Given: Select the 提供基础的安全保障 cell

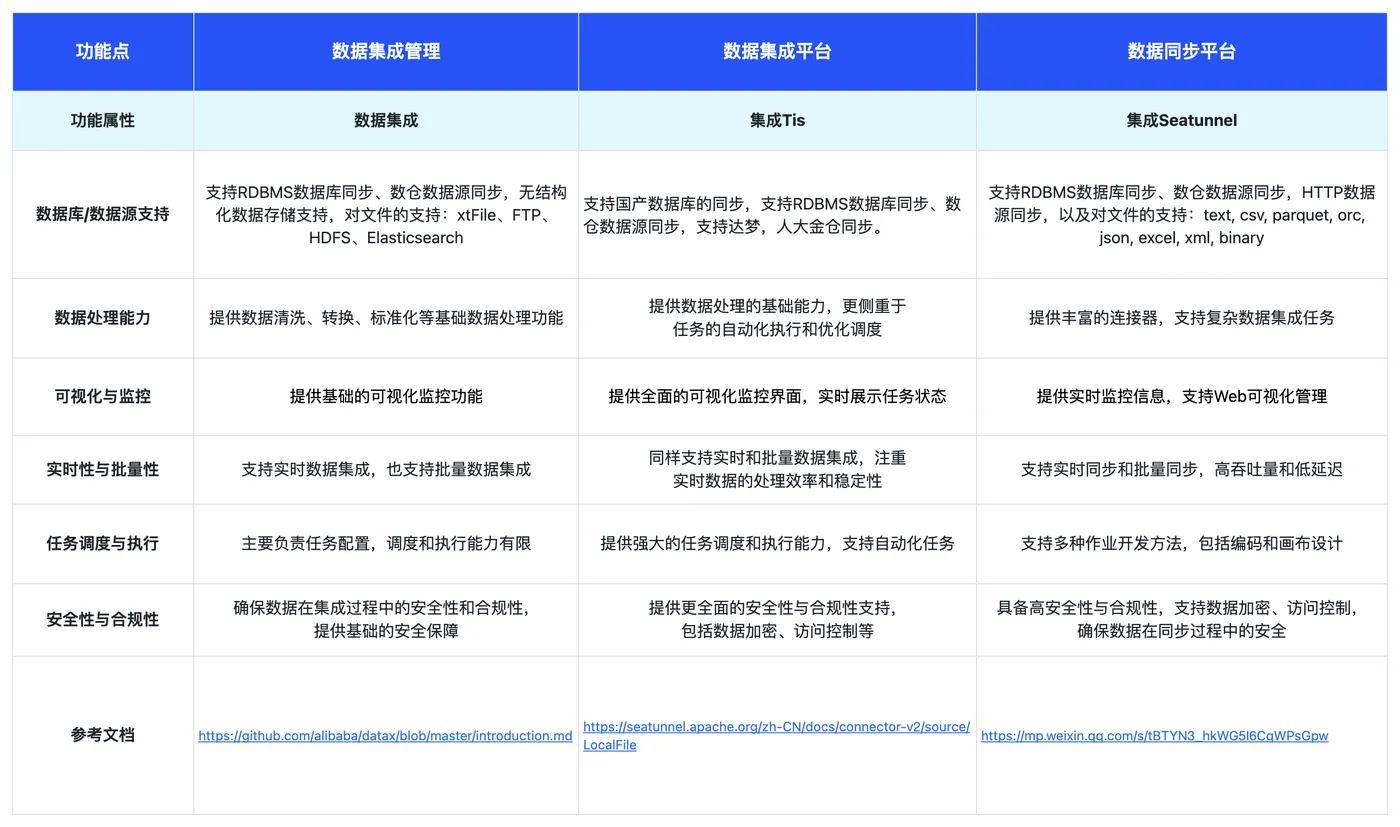Looking at the screenshot, I should (x=386, y=619).
